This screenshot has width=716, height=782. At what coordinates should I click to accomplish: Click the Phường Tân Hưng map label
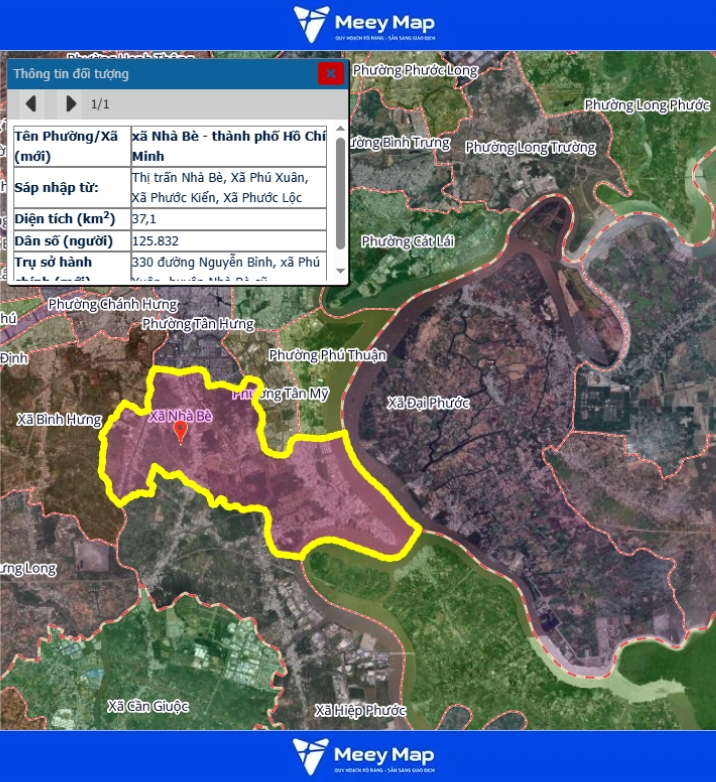(x=198, y=324)
